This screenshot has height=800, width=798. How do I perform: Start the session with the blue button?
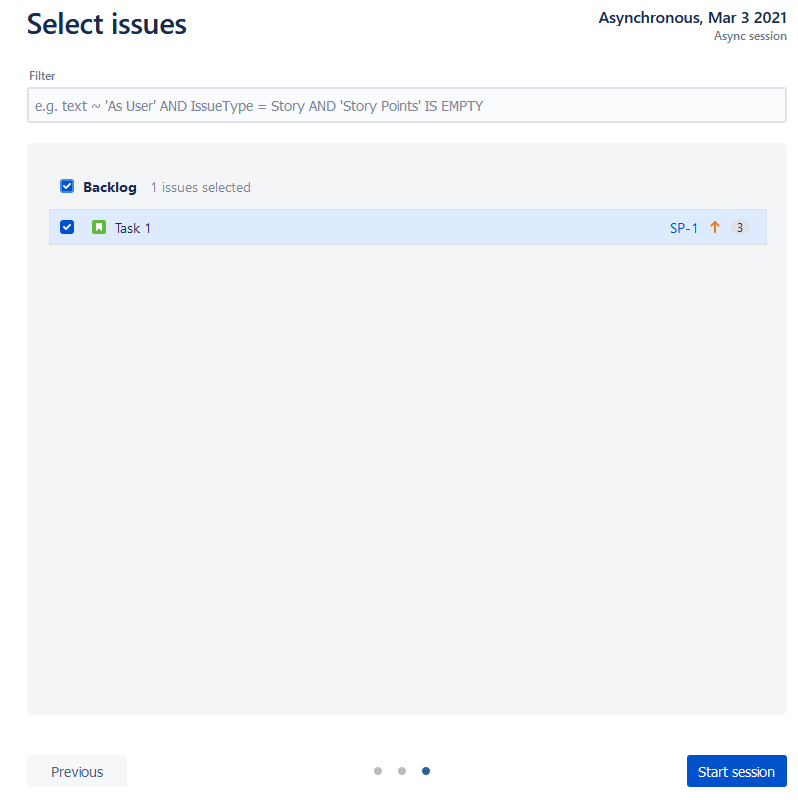[736, 771]
